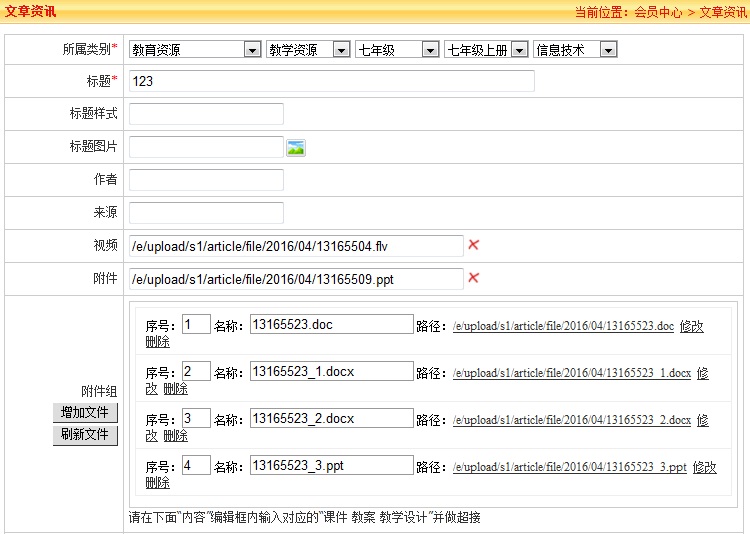Viewport: 750px width, 534px height.
Task: Expand the 教学资源 dropdown
Action: click(308, 50)
